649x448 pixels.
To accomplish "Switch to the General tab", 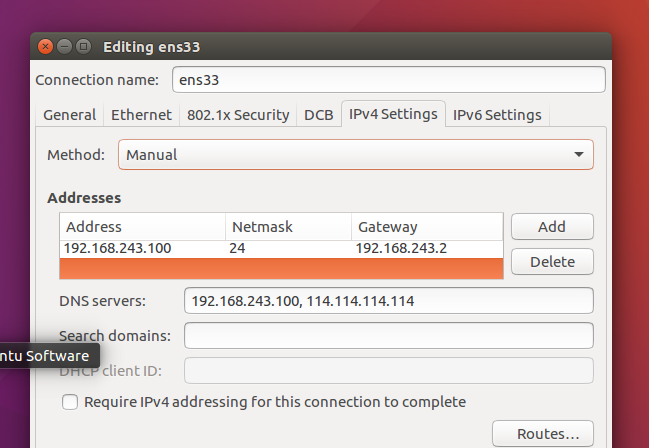I will click(x=70, y=115).
